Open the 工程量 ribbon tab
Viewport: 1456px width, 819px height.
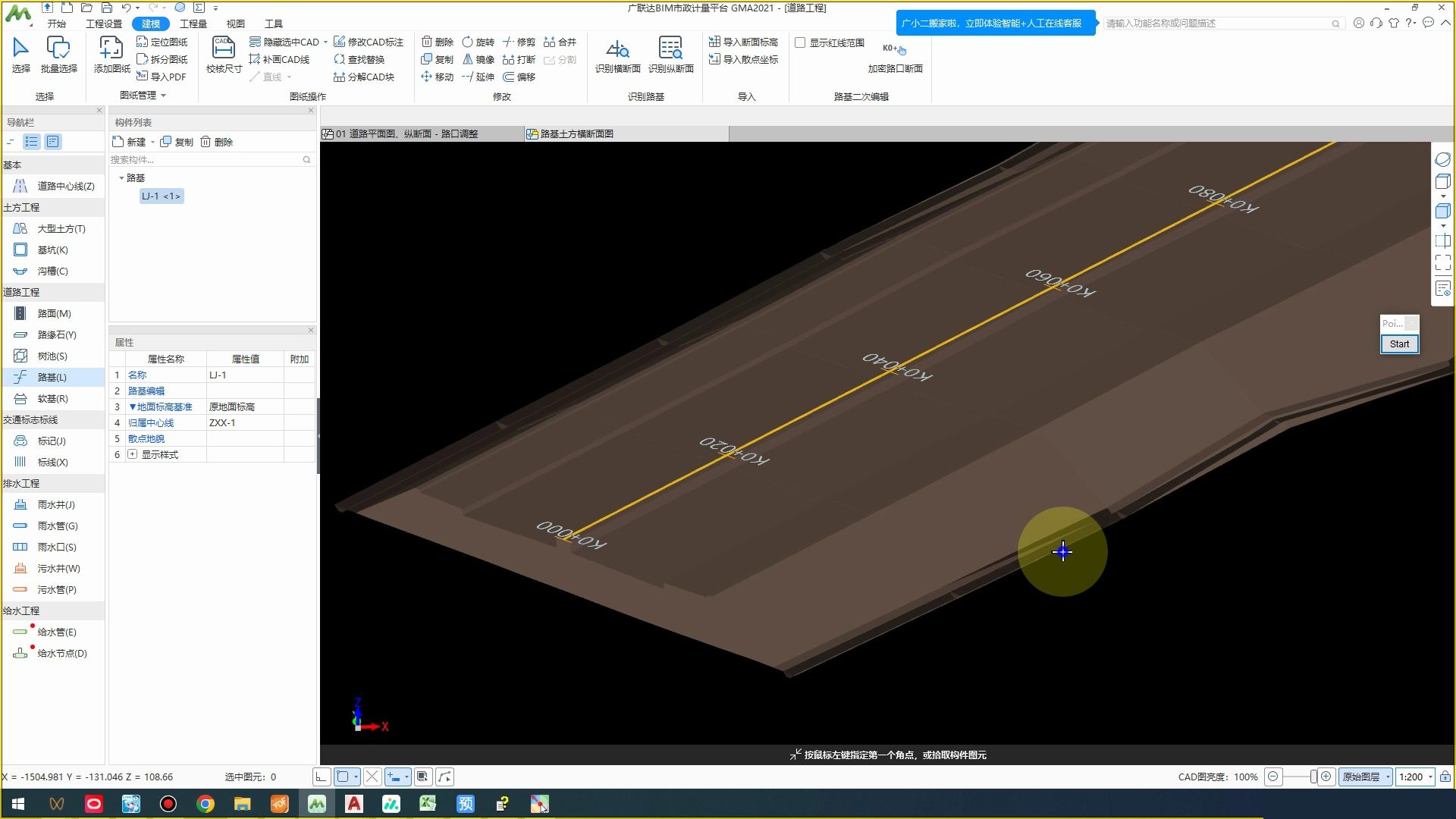(193, 24)
